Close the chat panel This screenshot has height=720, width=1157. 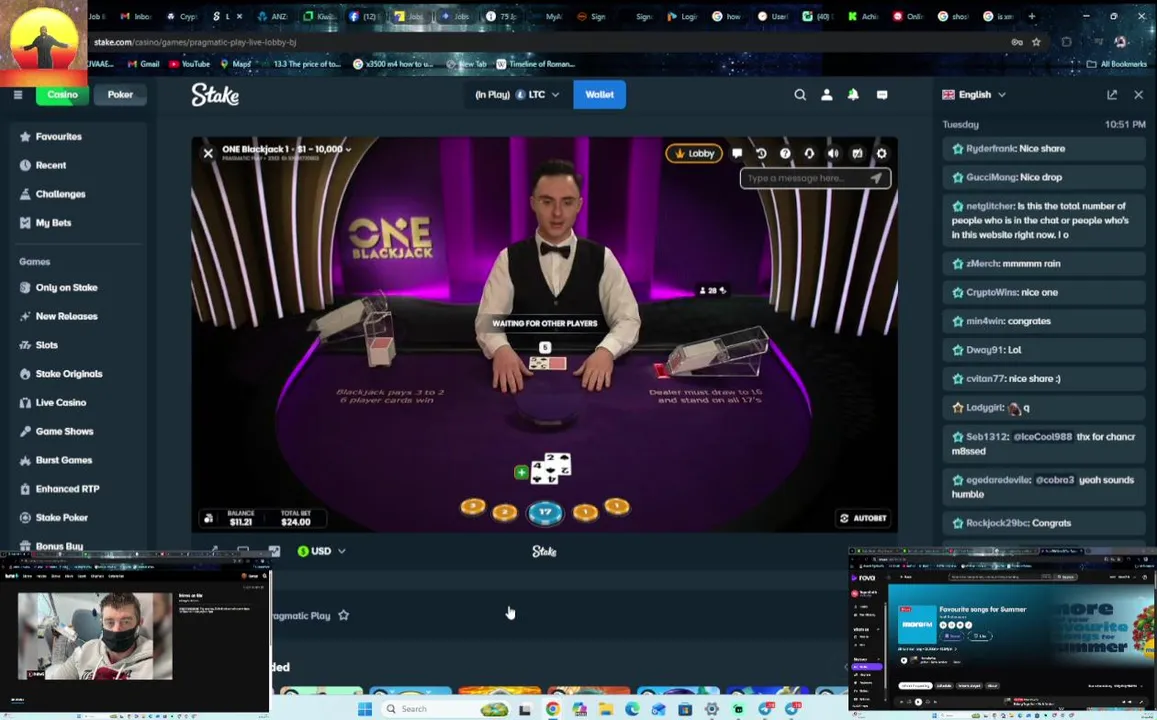pyautogui.click(x=1139, y=94)
